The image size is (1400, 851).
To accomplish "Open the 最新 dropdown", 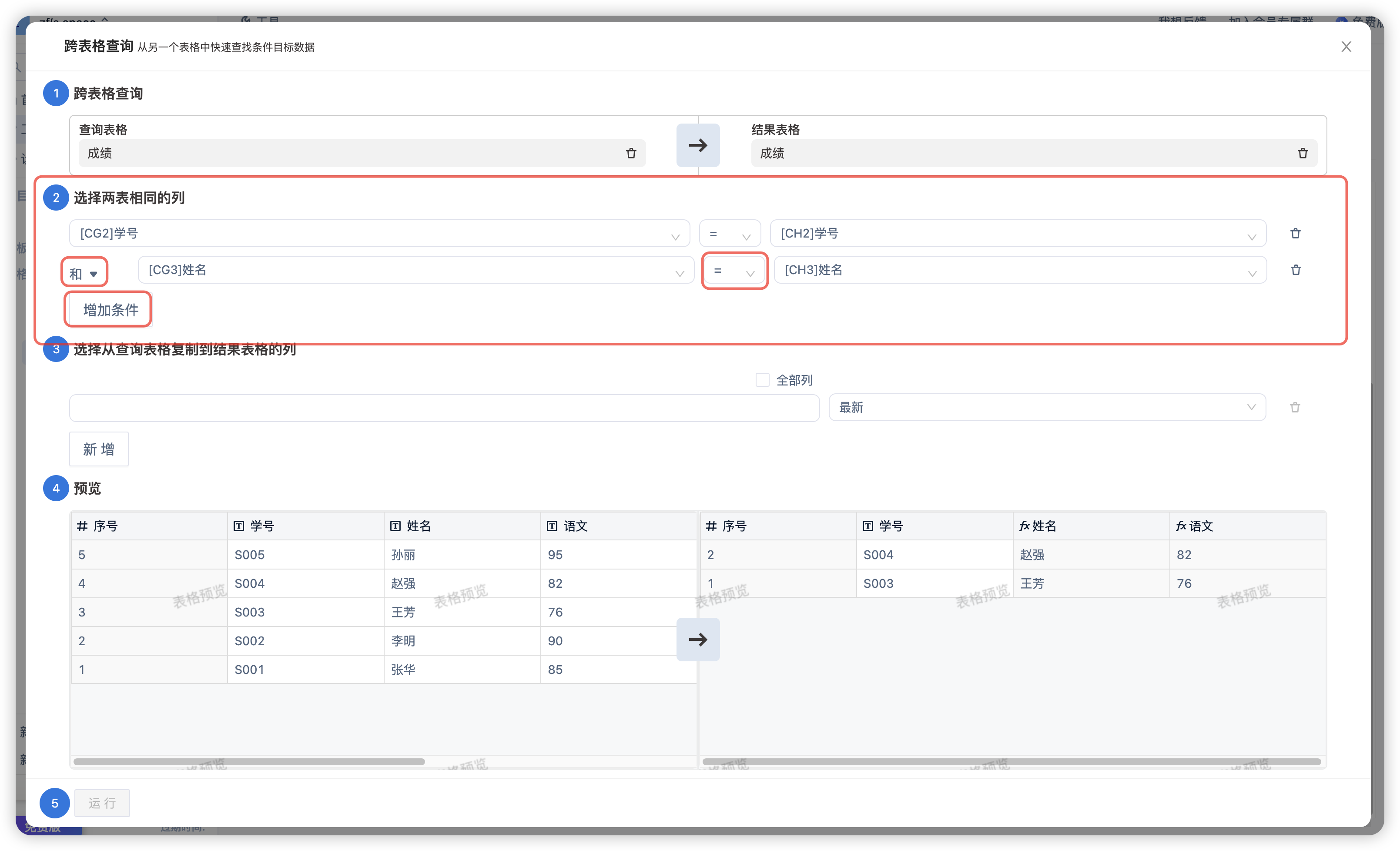I will point(1047,407).
